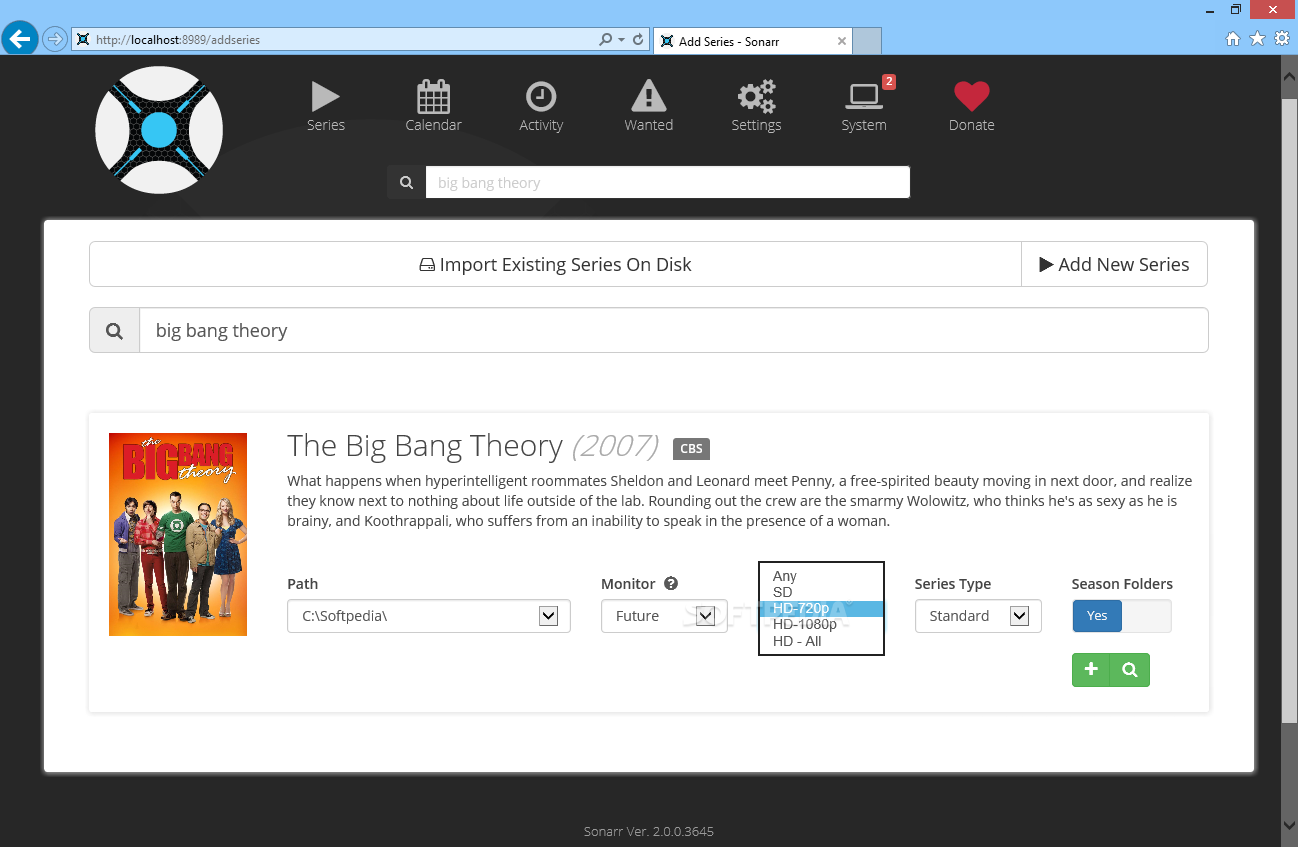Viewport: 1298px width, 847px height.
Task: Focus the big bang theory series search box
Action: tap(673, 330)
